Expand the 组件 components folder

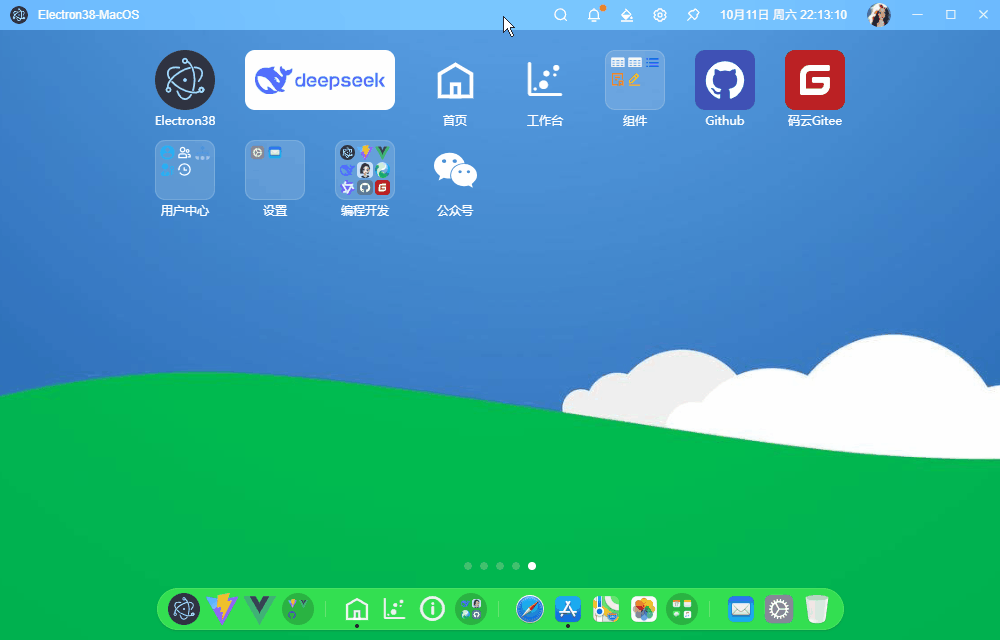[x=635, y=80]
